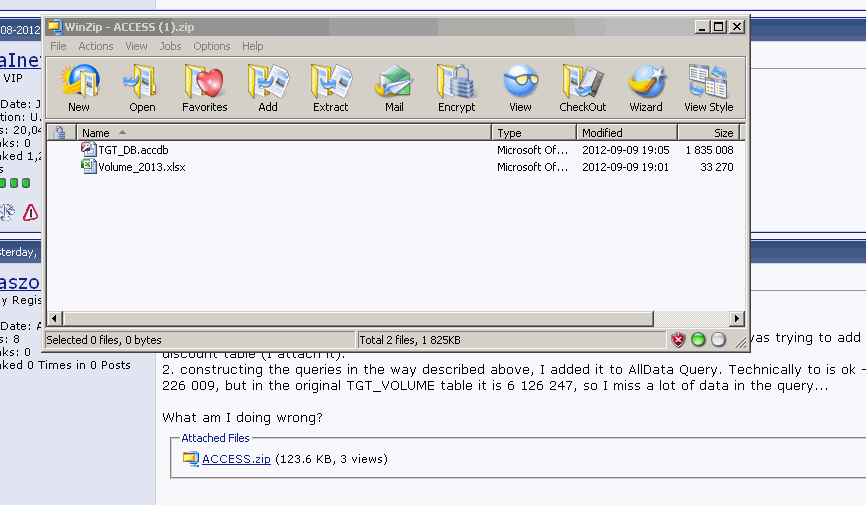Click the right arrow of horizontal scrollbar
The image size is (866, 505).
[x=737, y=318]
